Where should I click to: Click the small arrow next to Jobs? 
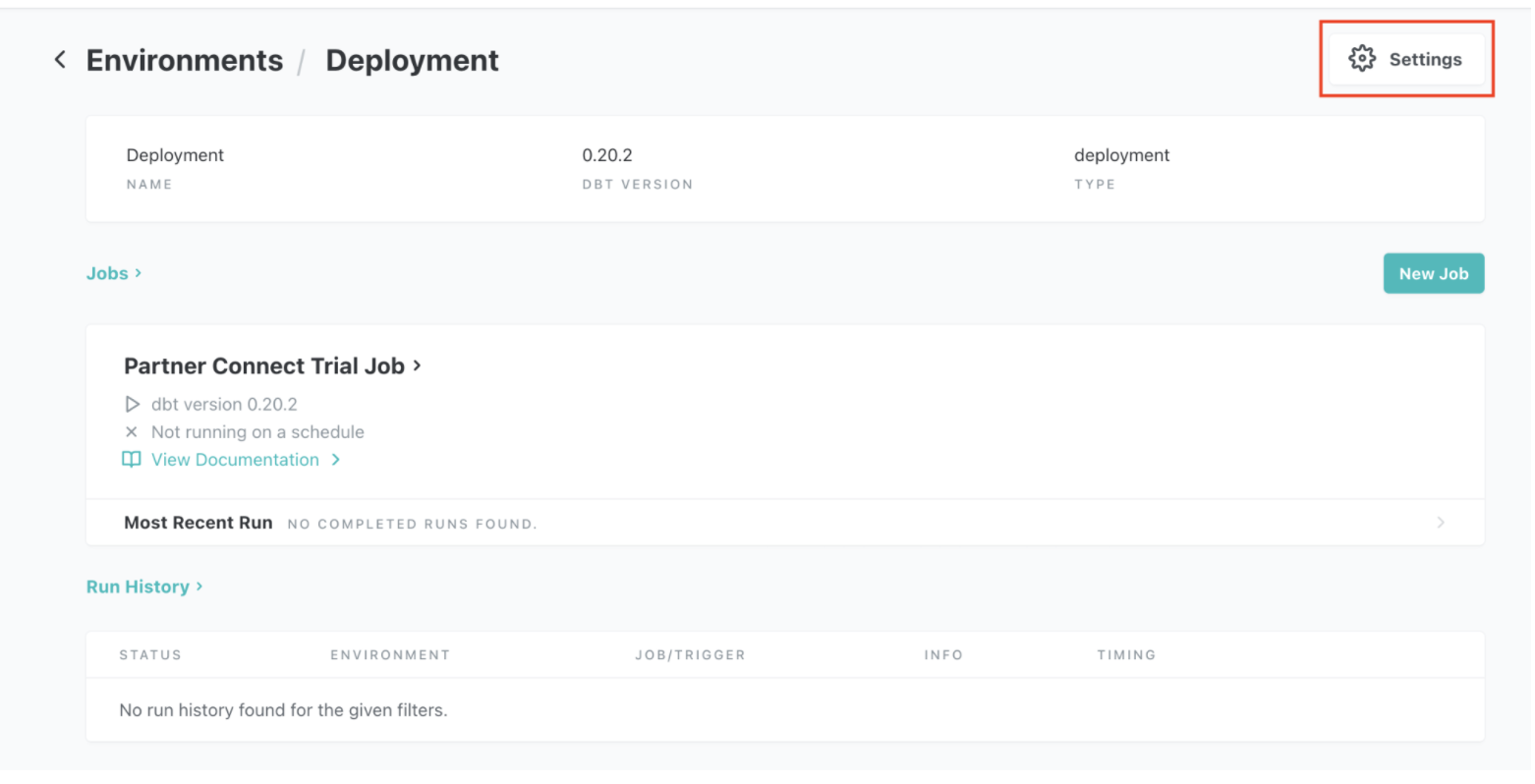pyautogui.click(x=139, y=273)
